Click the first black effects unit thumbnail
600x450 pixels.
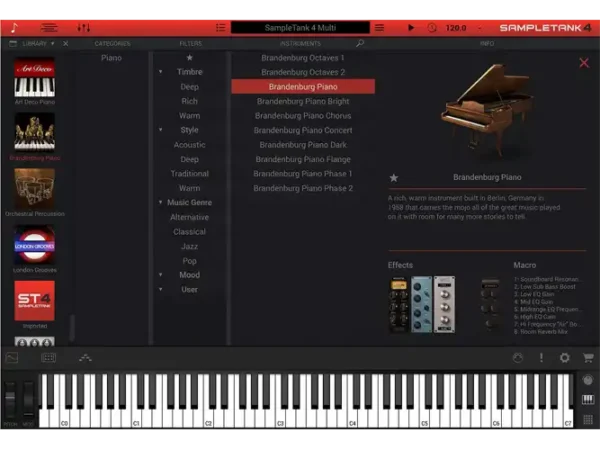(x=398, y=304)
